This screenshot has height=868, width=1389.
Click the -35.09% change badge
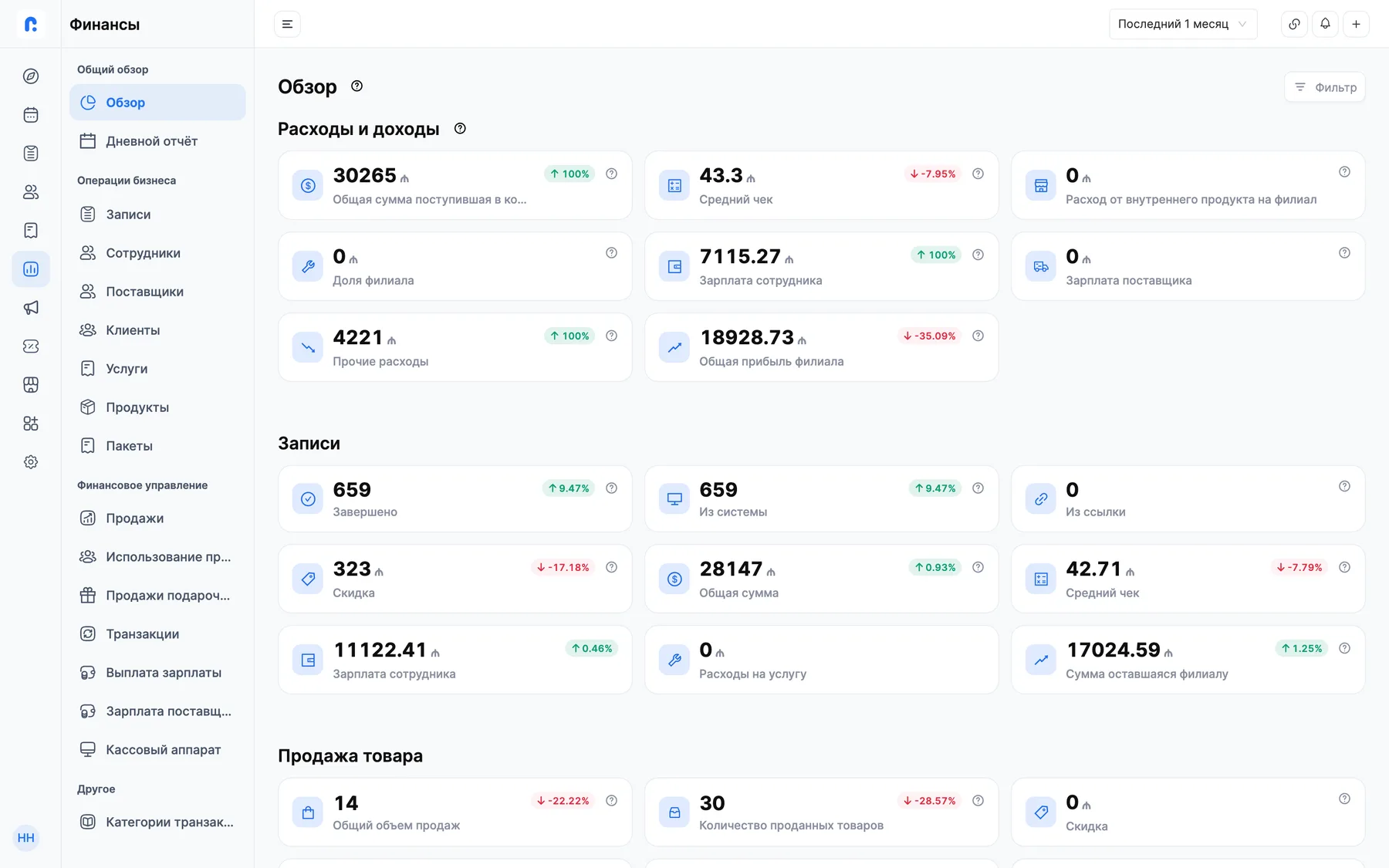coord(930,336)
